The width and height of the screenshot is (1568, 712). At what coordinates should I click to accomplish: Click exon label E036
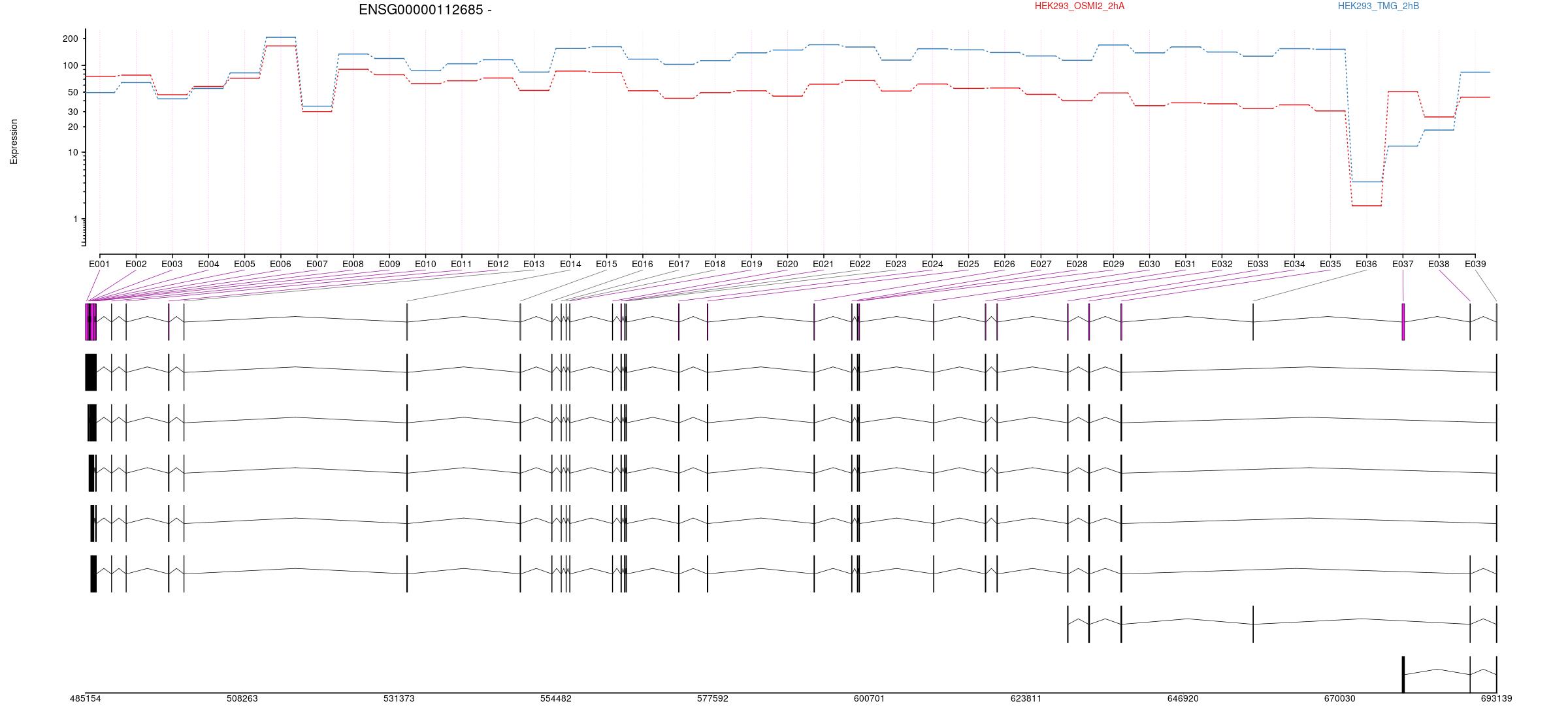click(x=1366, y=264)
